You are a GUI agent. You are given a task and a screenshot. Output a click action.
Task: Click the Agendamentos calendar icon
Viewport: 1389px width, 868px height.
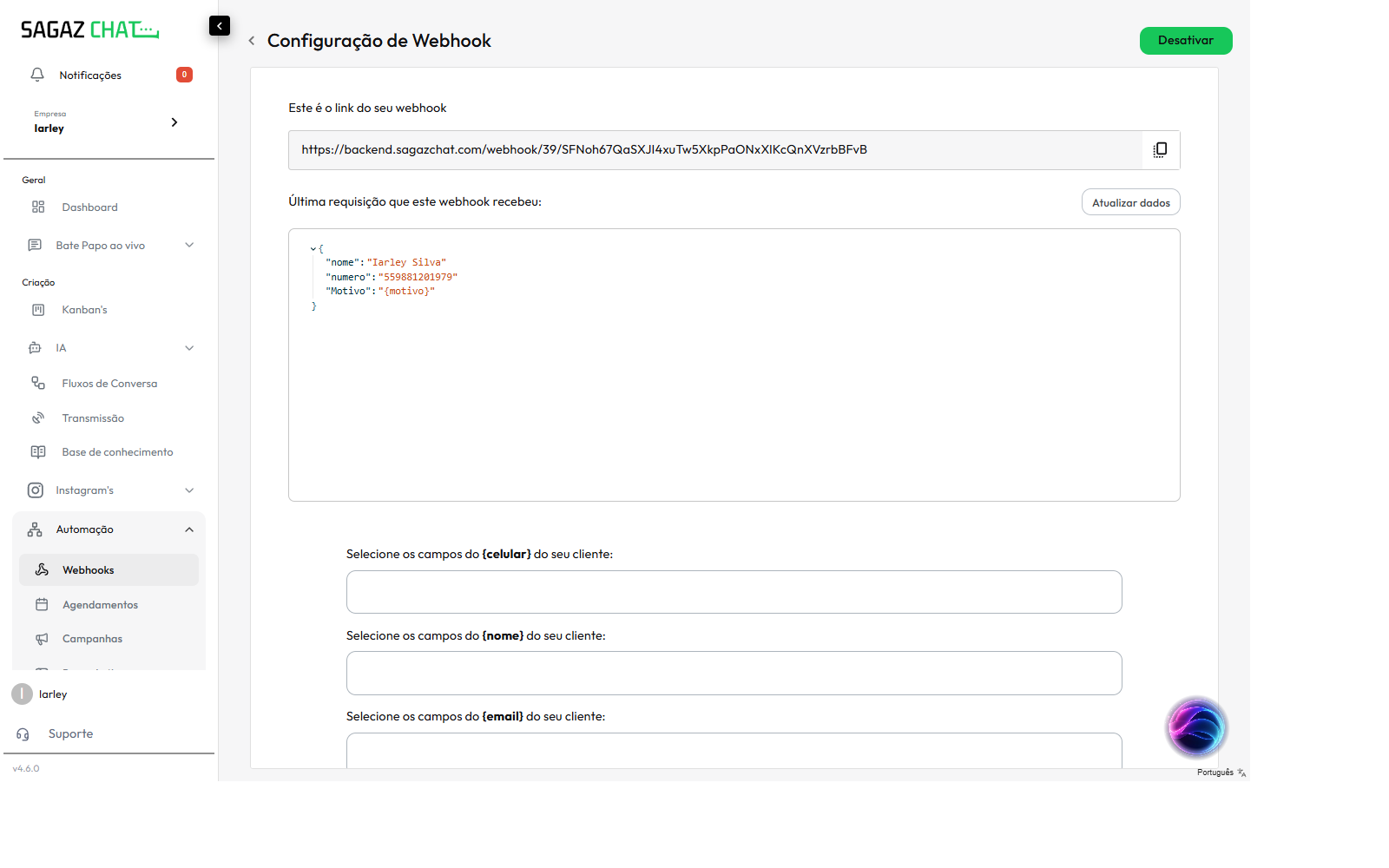[x=42, y=604]
